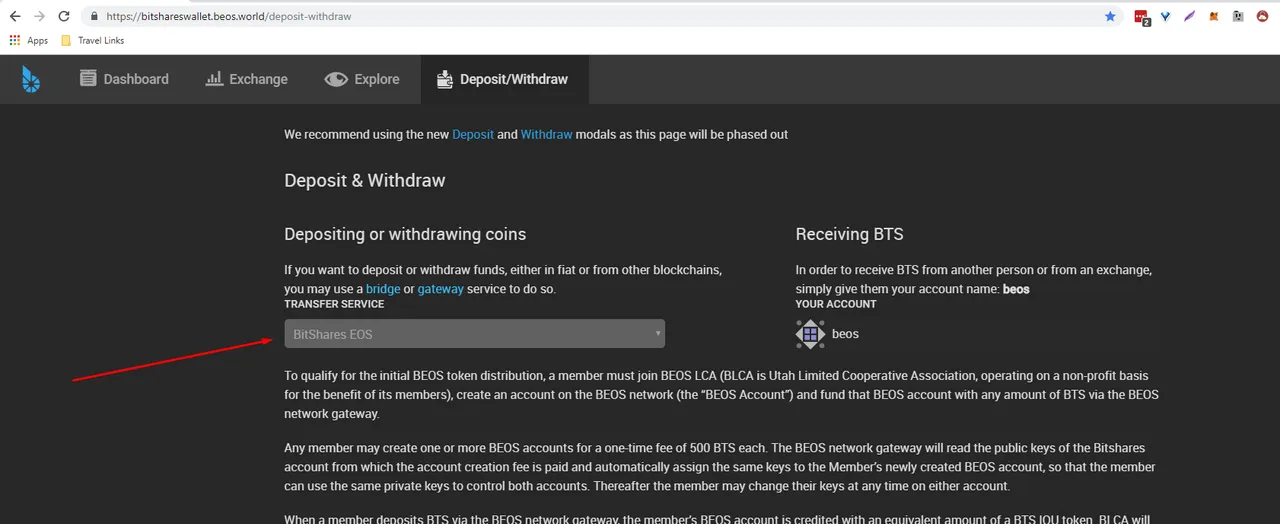Click the browser back arrow
1280x524 pixels.
tap(15, 17)
